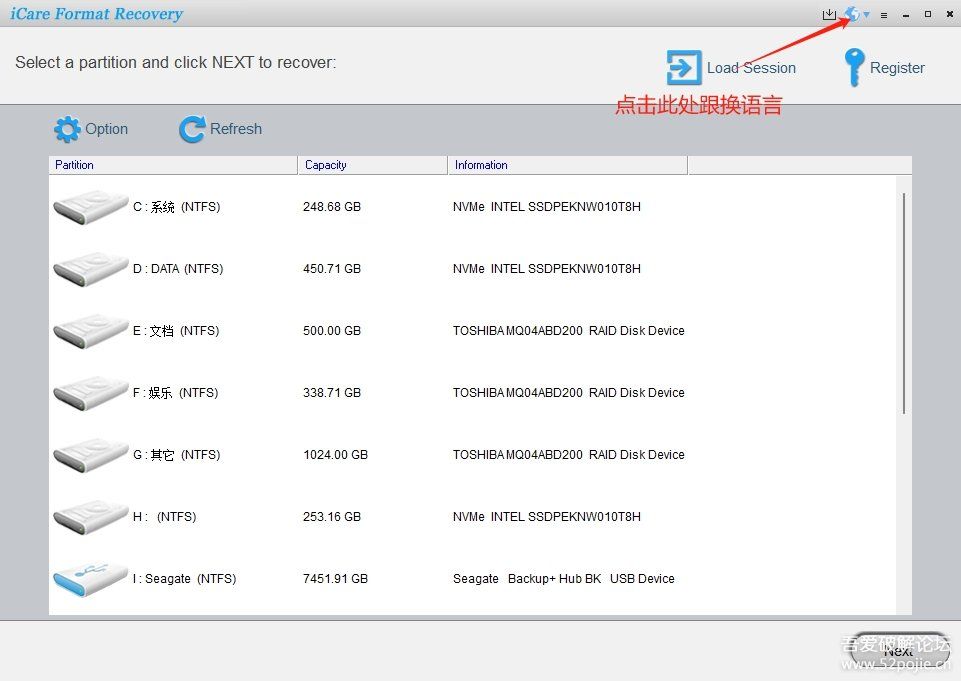Click the Load Session icon

(684, 68)
